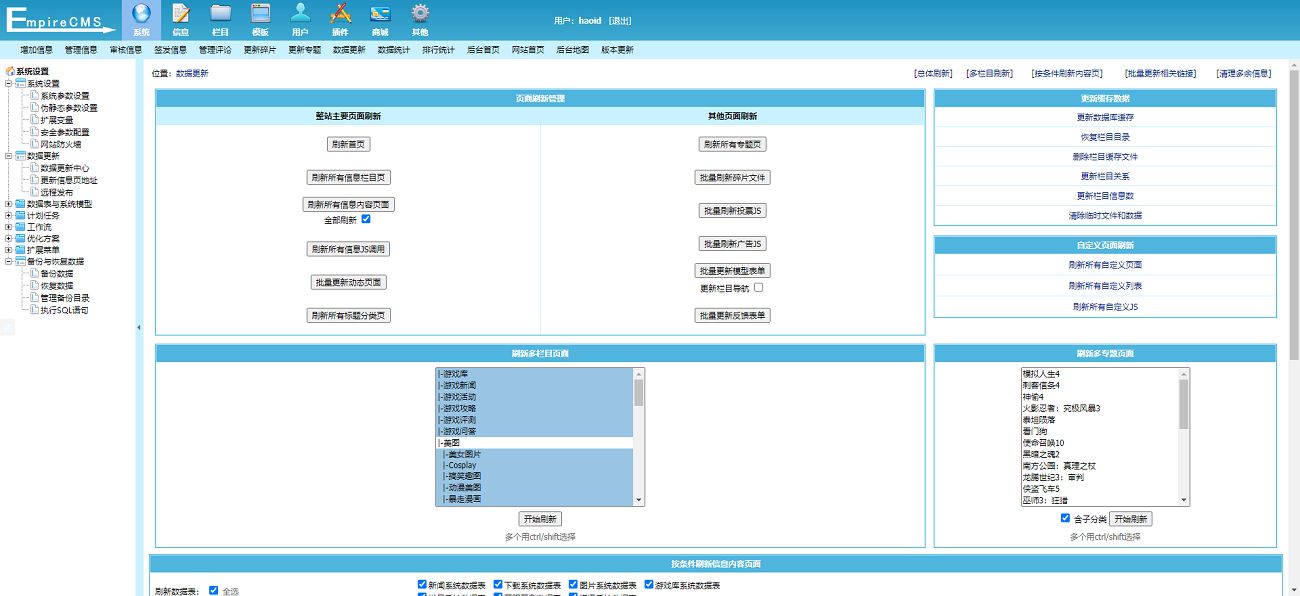Open the 刷新所有自定义页面 link
Viewport: 1300px width, 596px height.
(1105, 266)
